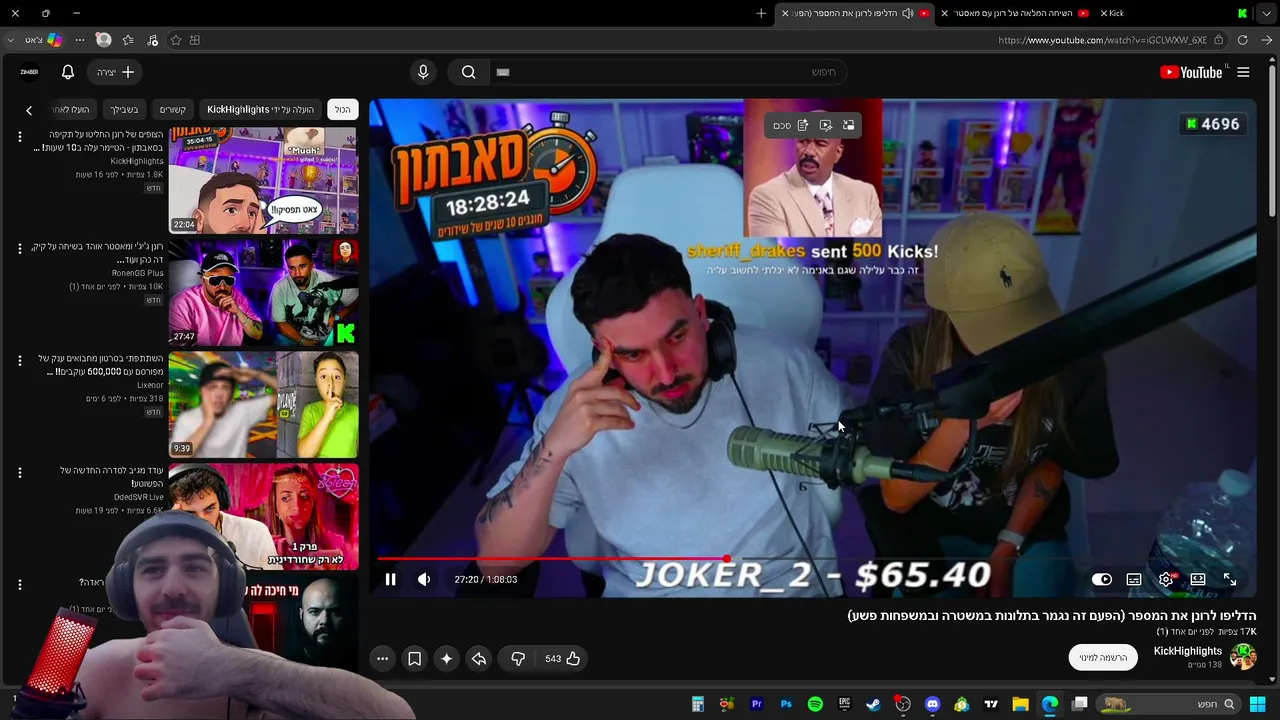Open Photoshop from the taskbar
The width and height of the screenshot is (1280, 720).
(x=786, y=704)
